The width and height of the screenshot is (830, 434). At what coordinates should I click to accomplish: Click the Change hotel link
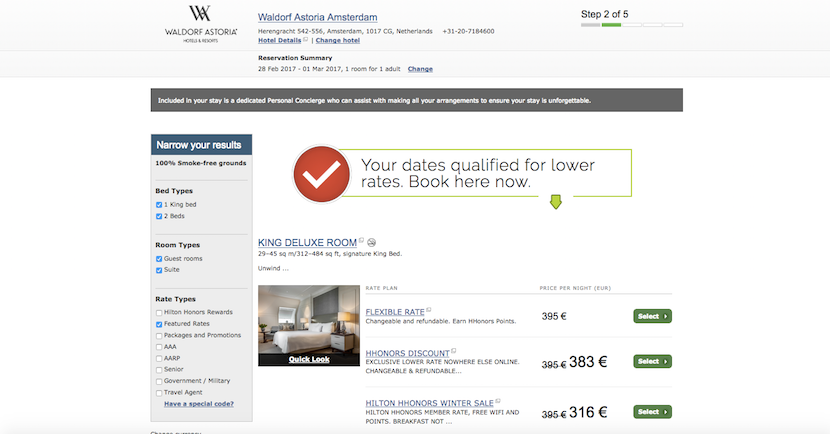(x=337, y=40)
